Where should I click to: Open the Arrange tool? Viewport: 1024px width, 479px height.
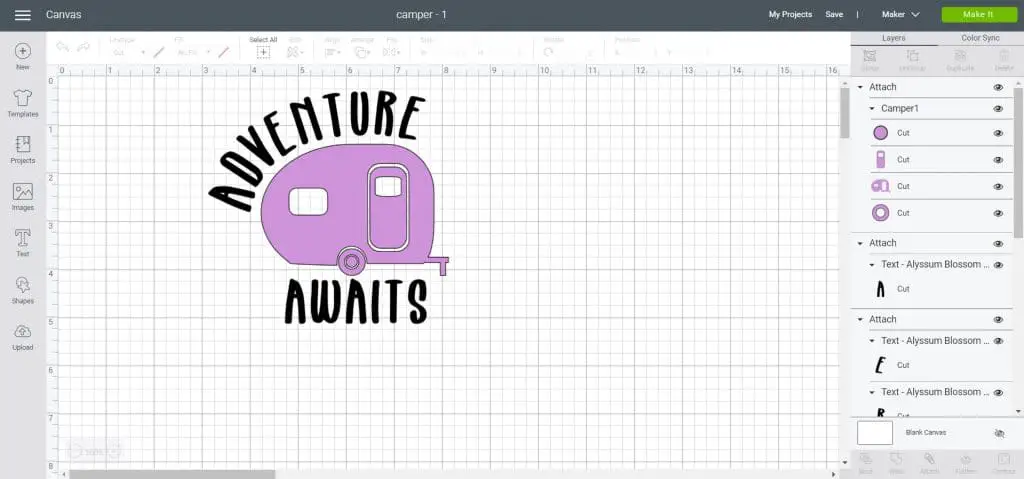[362, 52]
